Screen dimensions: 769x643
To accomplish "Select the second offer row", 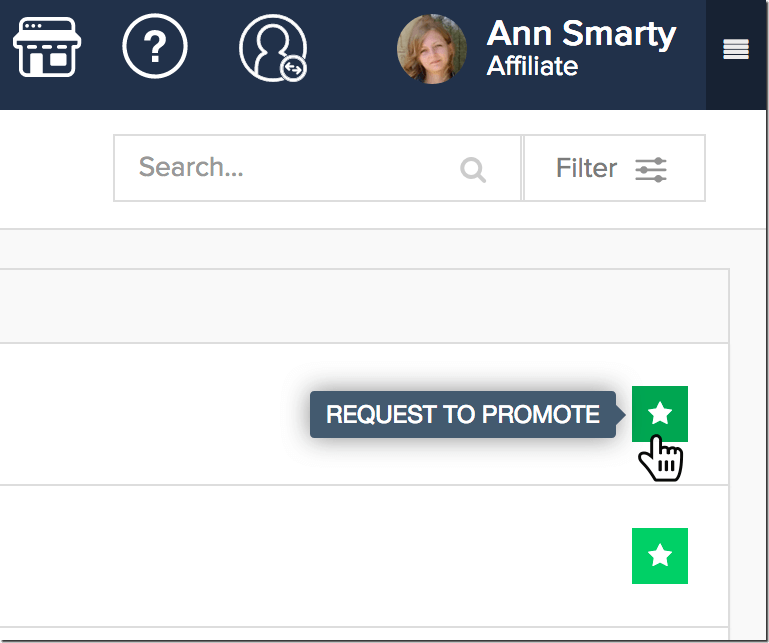I will coord(364,556).
